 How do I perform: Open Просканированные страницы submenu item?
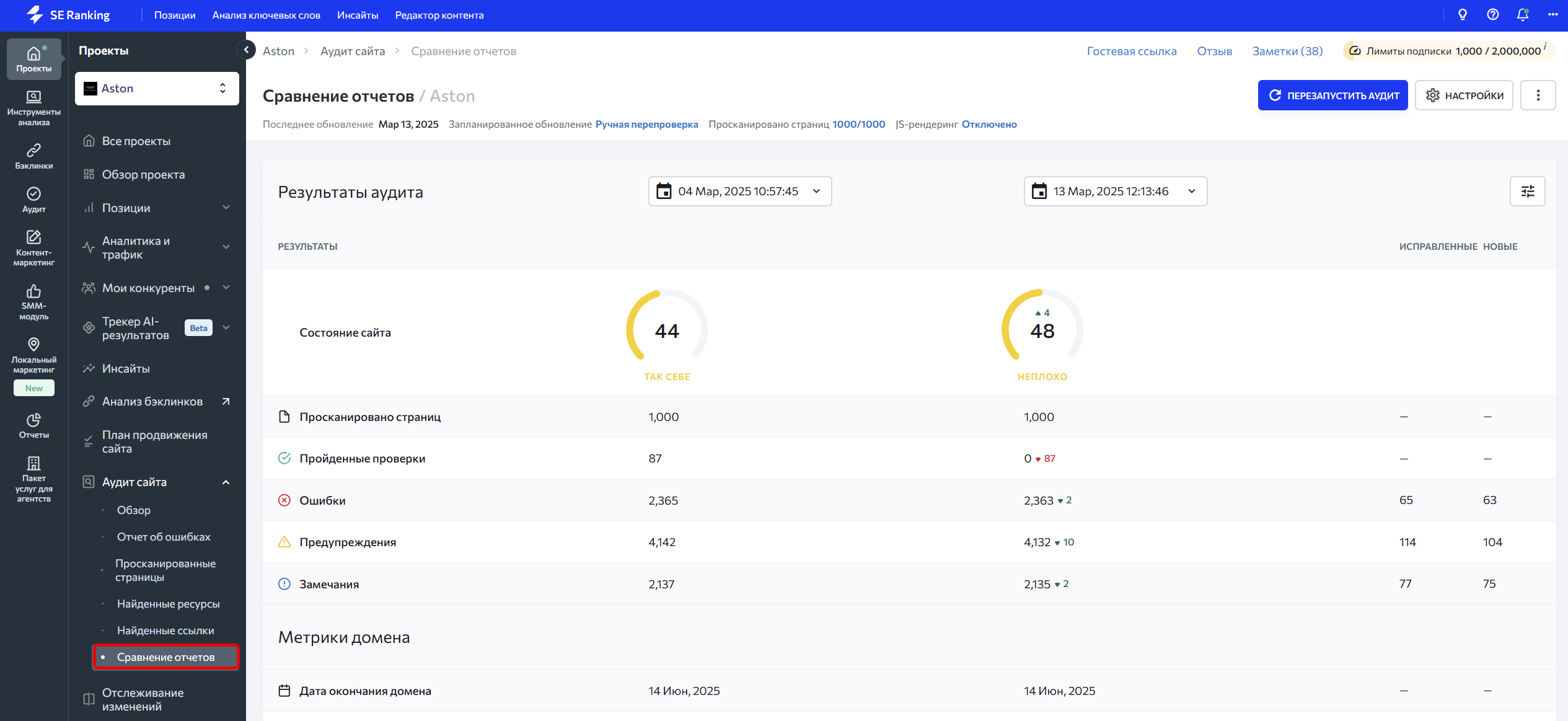click(x=165, y=570)
